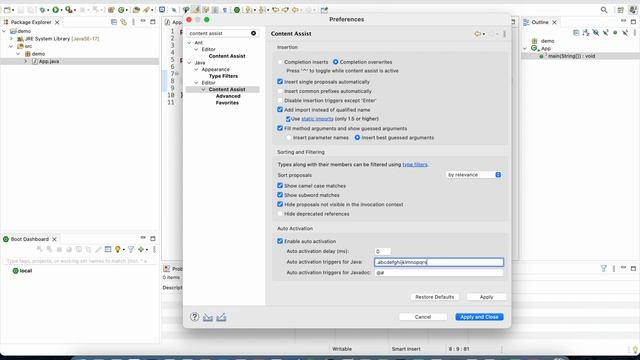Collapse Java node in preferences tree
Image resolution: width=640 pixels, height=360 pixels.
(189, 62)
